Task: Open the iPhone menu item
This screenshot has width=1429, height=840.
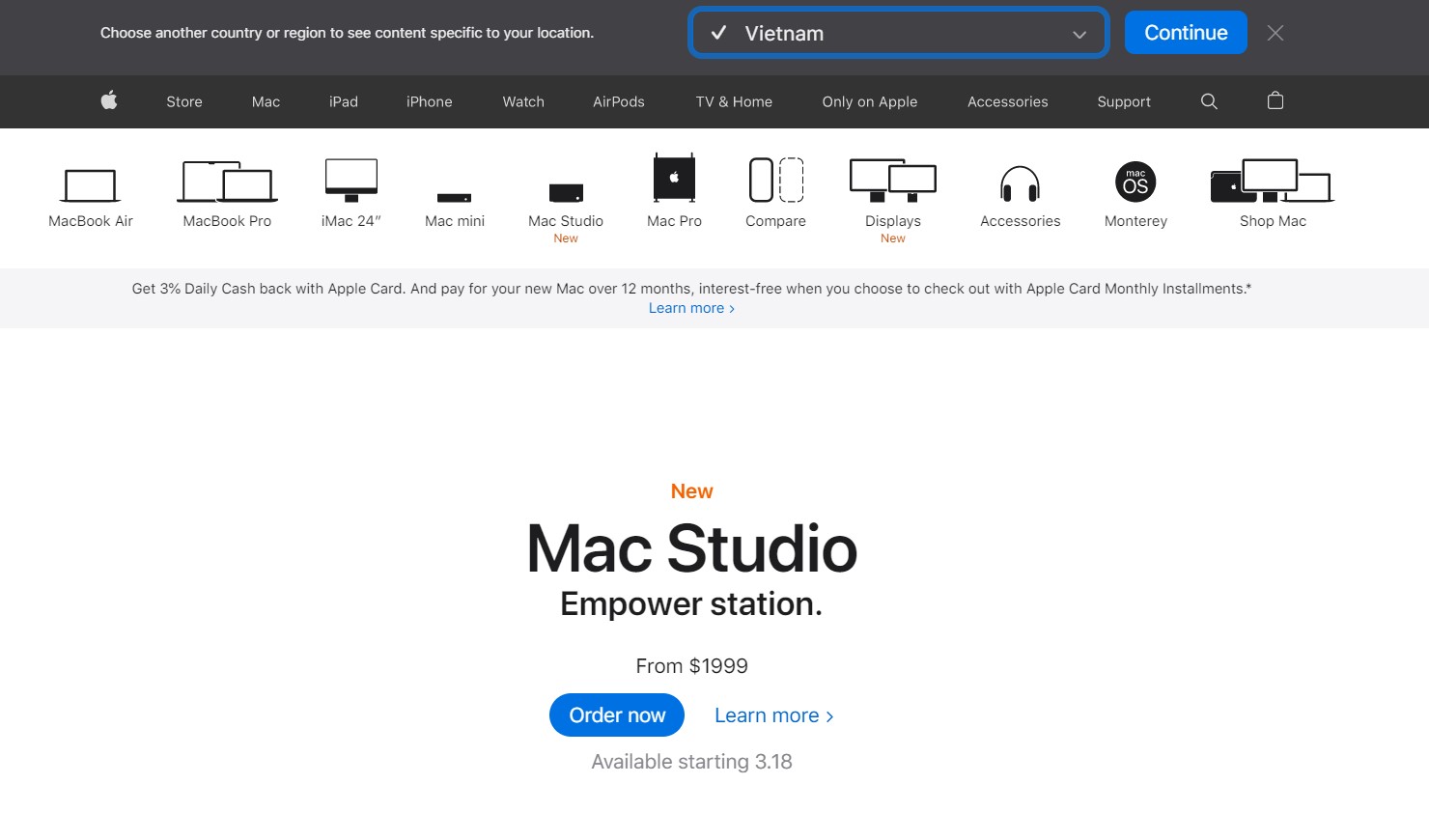Action: [429, 101]
